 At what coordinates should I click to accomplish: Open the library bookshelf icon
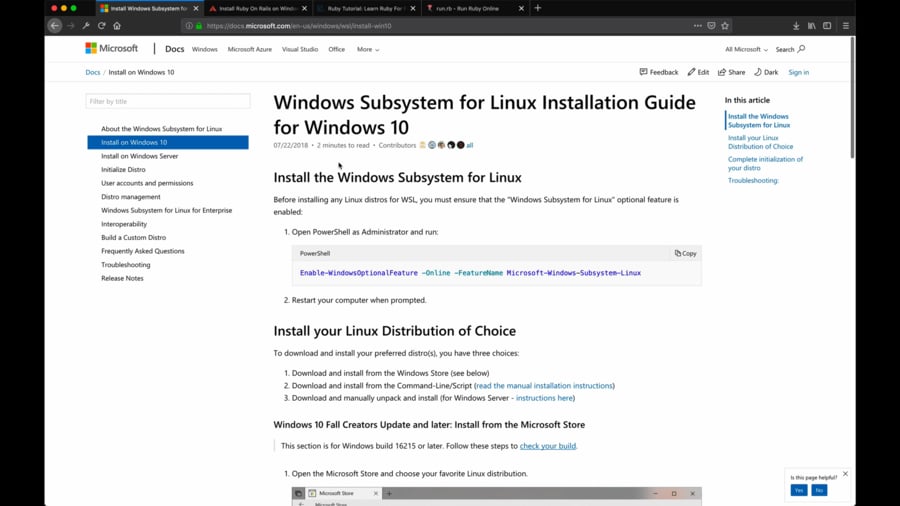pyautogui.click(x=812, y=26)
